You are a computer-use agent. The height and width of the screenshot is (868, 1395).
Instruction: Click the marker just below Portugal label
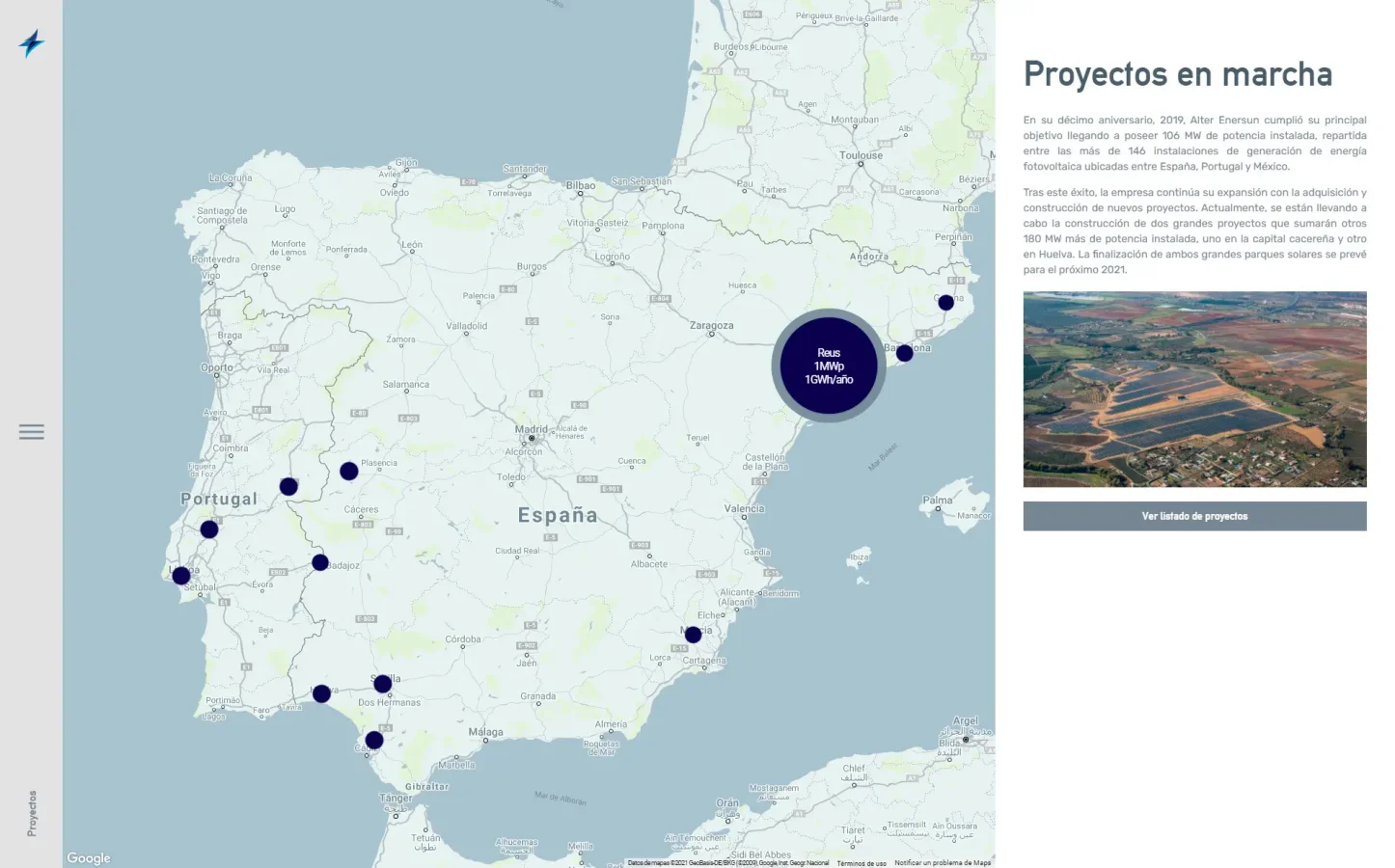(209, 529)
